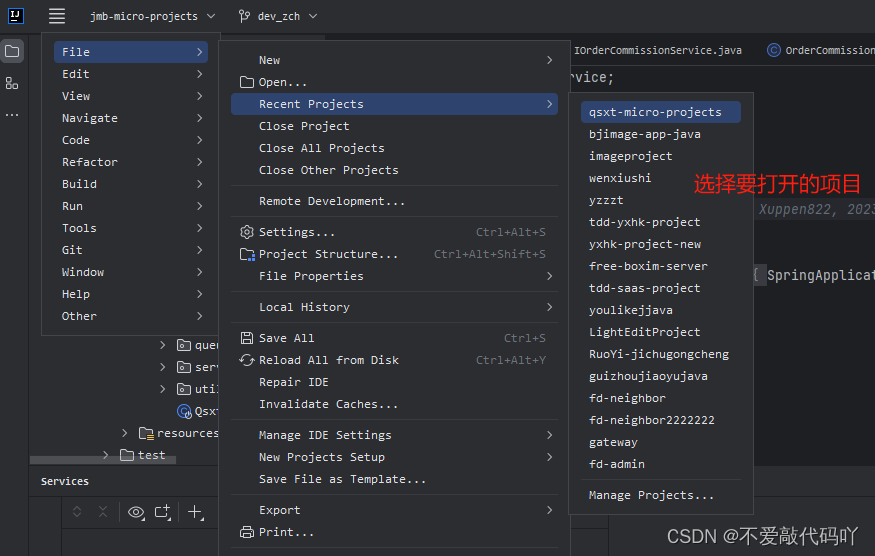Choose Close Other Projects
Viewport: 875px width, 556px height.
coord(395,170)
